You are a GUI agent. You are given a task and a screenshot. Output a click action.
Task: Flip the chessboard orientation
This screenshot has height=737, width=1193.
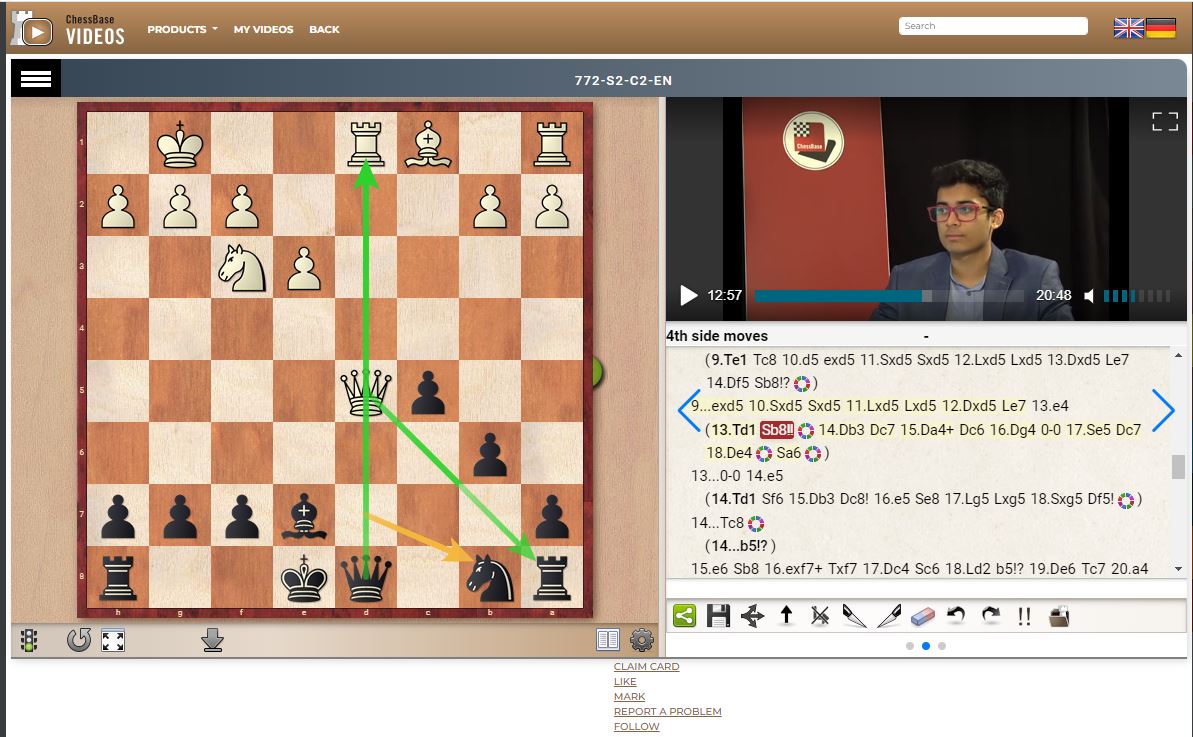click(78, 639)
